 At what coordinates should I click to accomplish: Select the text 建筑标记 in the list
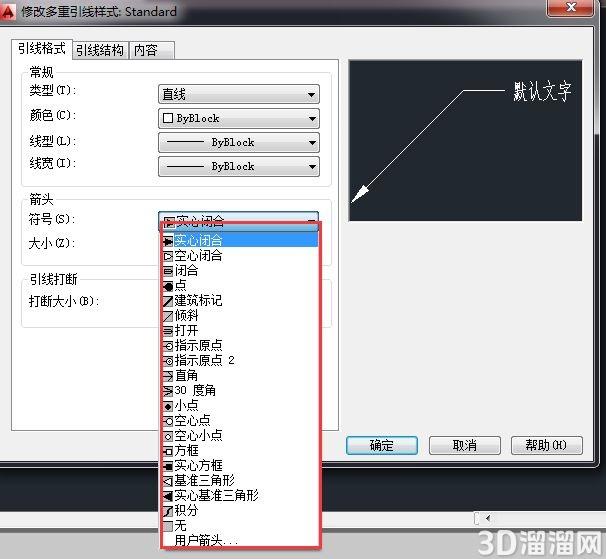198,301
